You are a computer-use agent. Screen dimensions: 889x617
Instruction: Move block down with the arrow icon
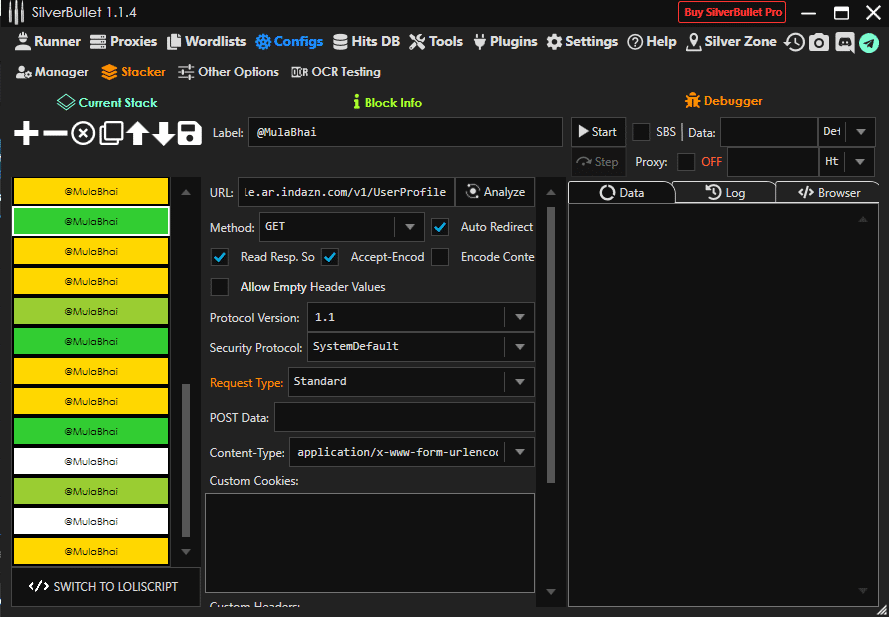(163, 134)
